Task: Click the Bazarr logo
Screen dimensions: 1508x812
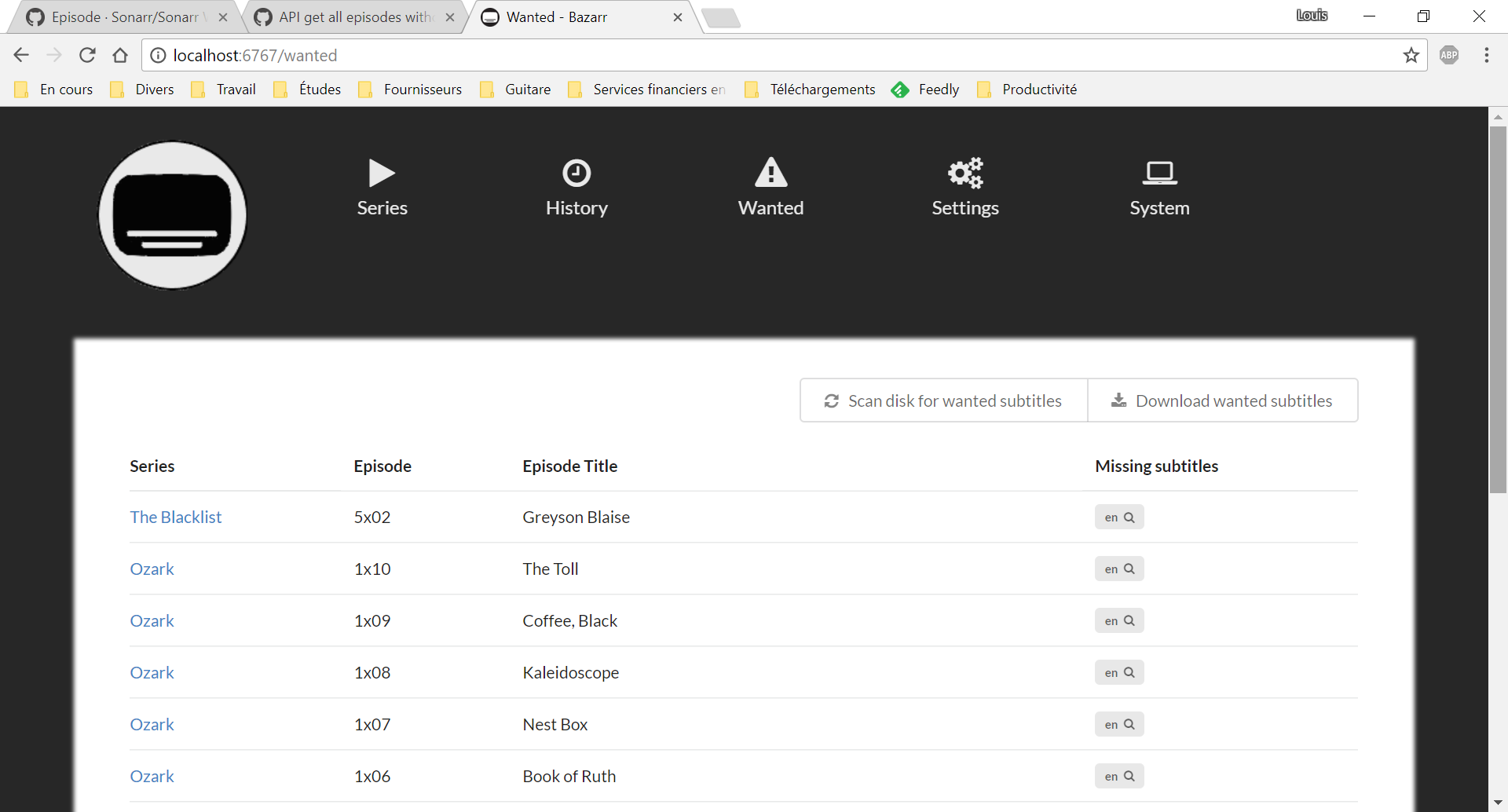Action: click(x=172, y=214)
